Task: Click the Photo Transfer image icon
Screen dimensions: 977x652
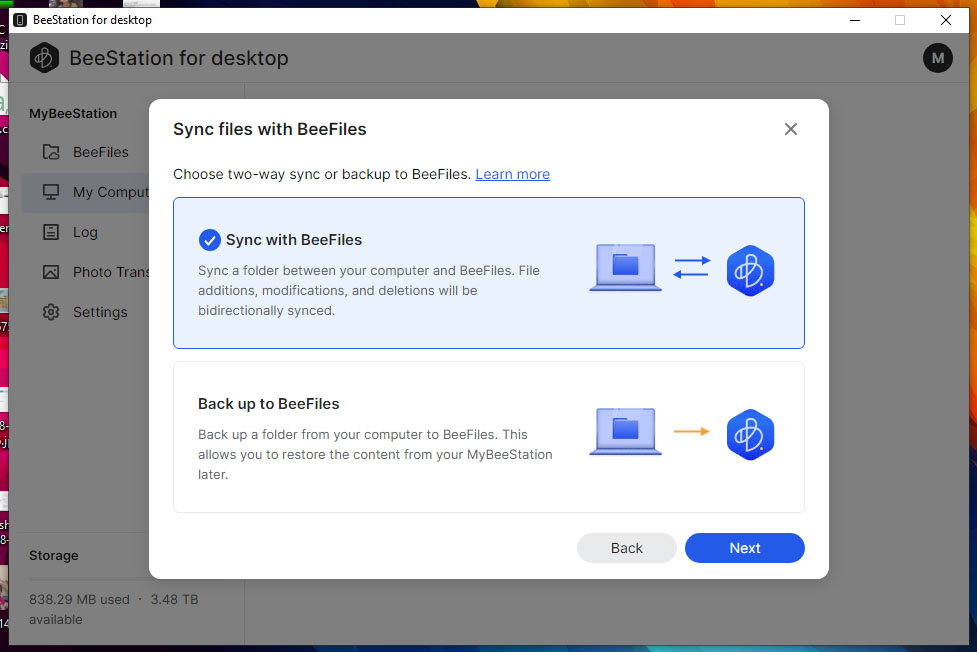Action: 51,272
